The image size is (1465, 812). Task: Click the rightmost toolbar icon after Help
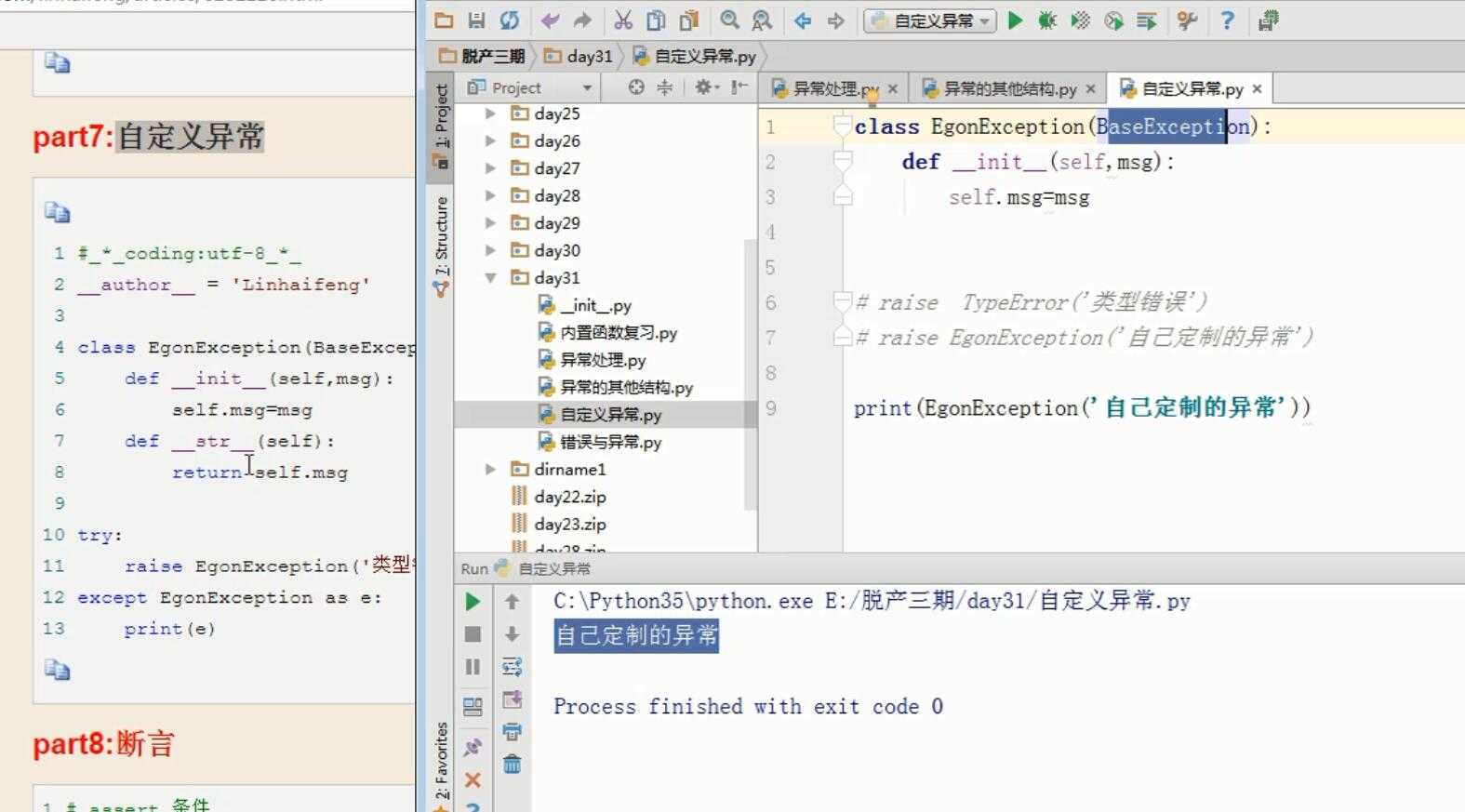[x=1268, y=20]
